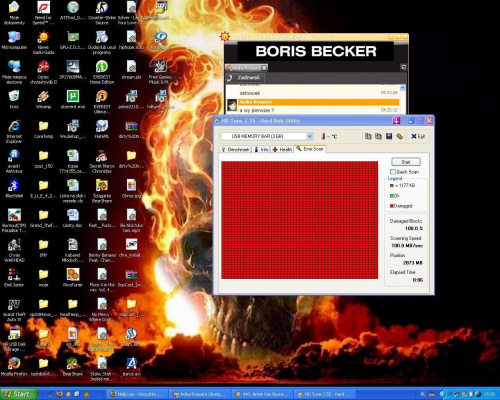The width and height of the screenshot is (500, 400).
Task: Click the blue floppy save icon in HD Tune
Action: 389,136
